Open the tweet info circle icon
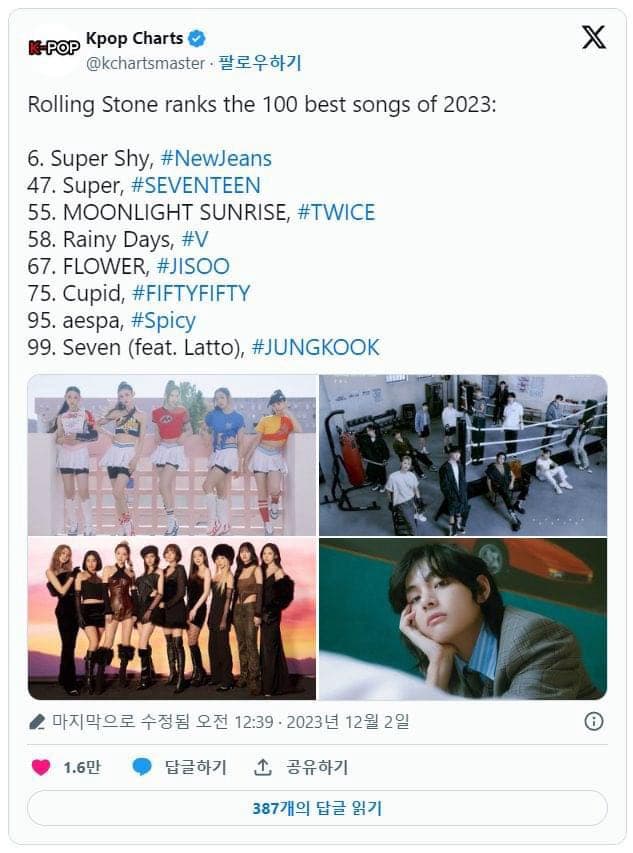Image resolution: width=633 pixels, height=853 pixels. pos(593,721)
